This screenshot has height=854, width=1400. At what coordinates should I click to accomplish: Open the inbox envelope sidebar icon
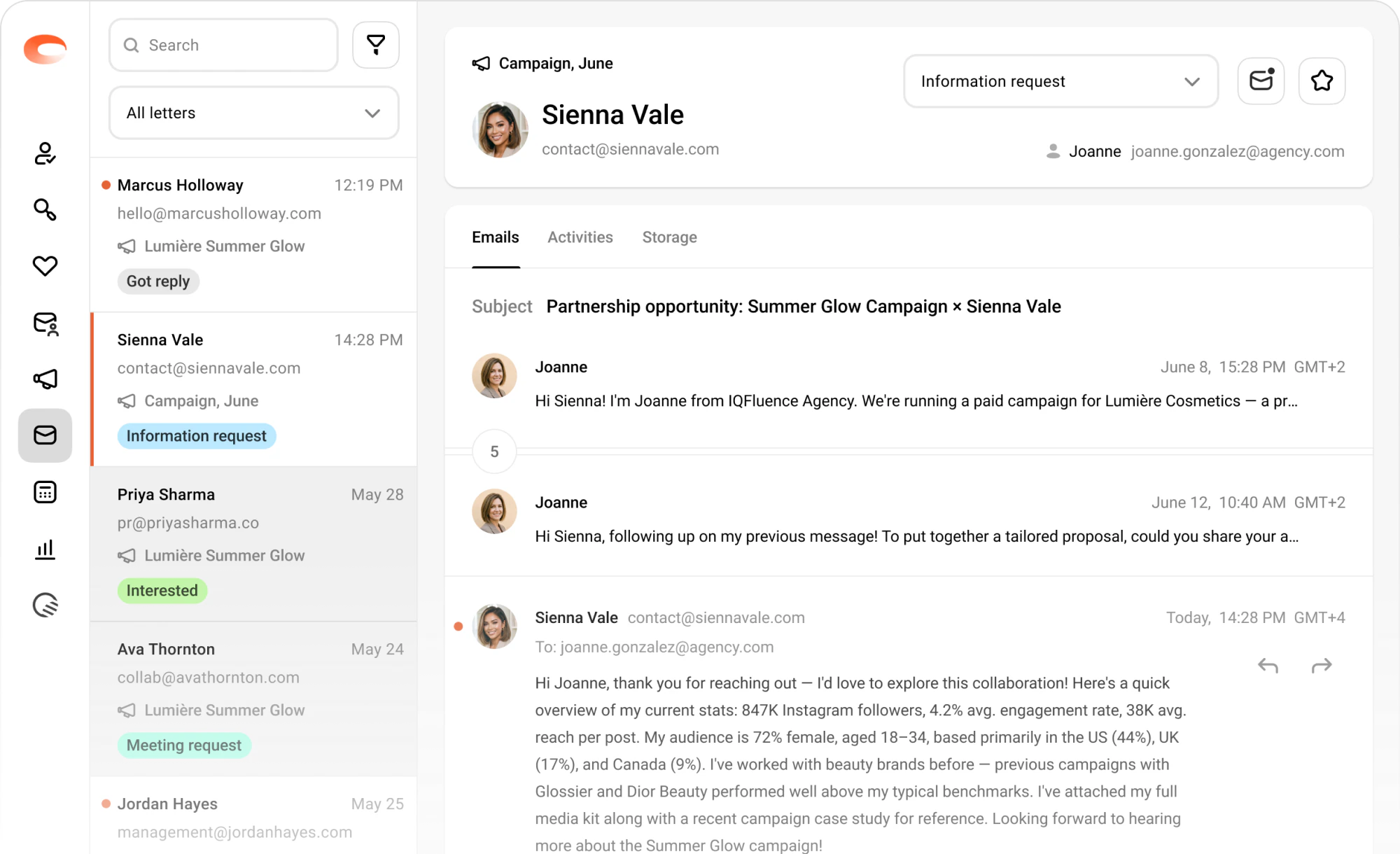pos(45,435)
